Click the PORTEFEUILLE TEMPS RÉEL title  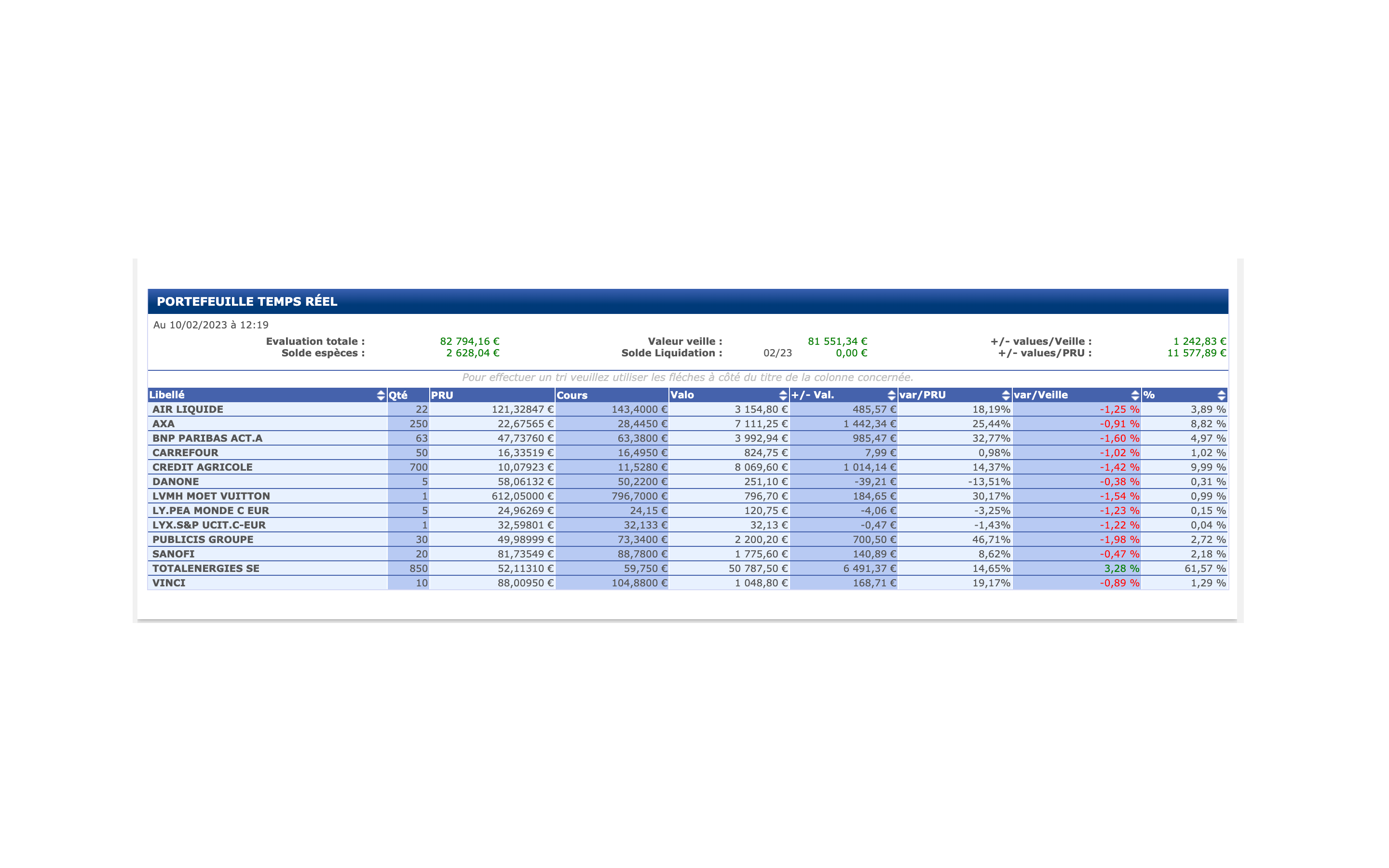(x=247, y=301)
